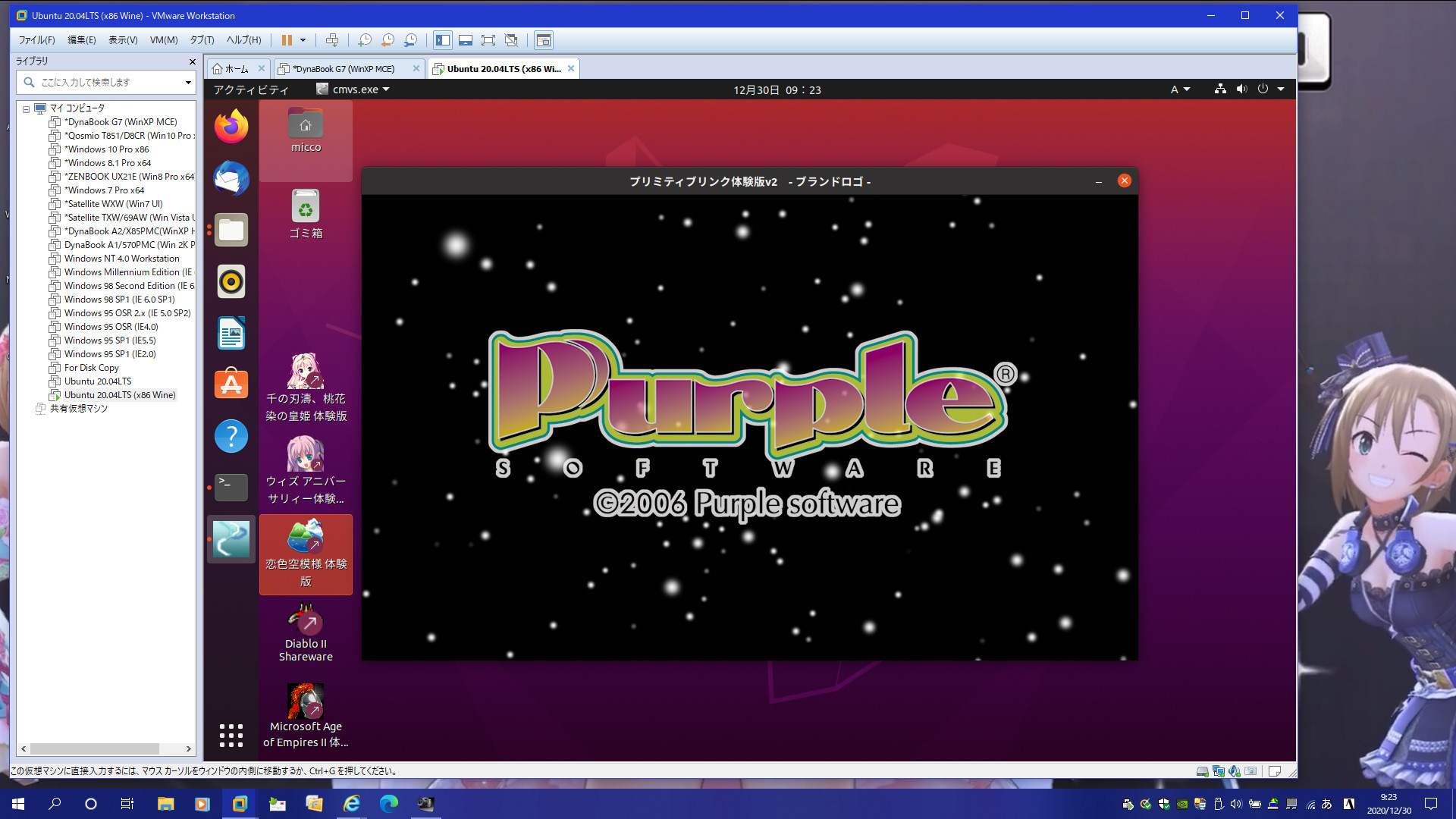Click the Ubuntu volume icon
Screen dimensions: 1456x819
point(1241,89)
